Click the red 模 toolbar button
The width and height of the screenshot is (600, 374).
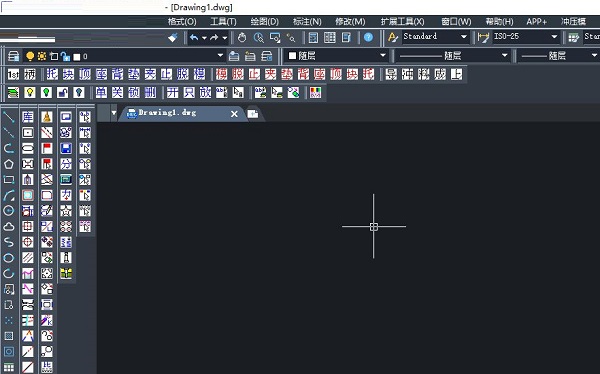(221, 74)
